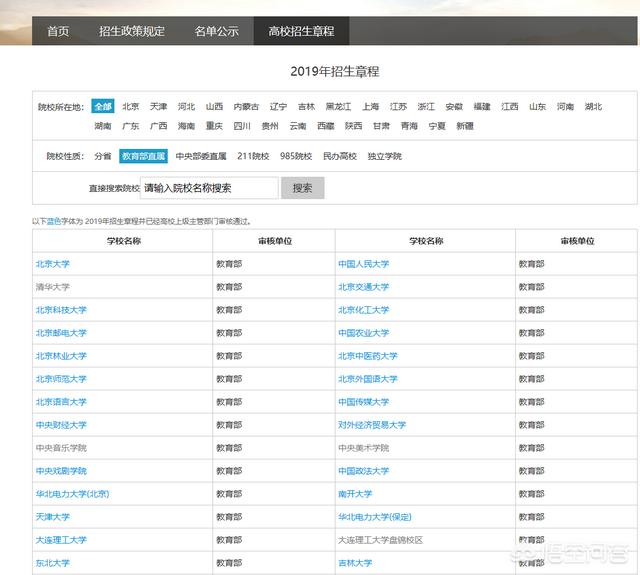Filter location by 全部
The image size is (640, 575).
tap(103, 107)
